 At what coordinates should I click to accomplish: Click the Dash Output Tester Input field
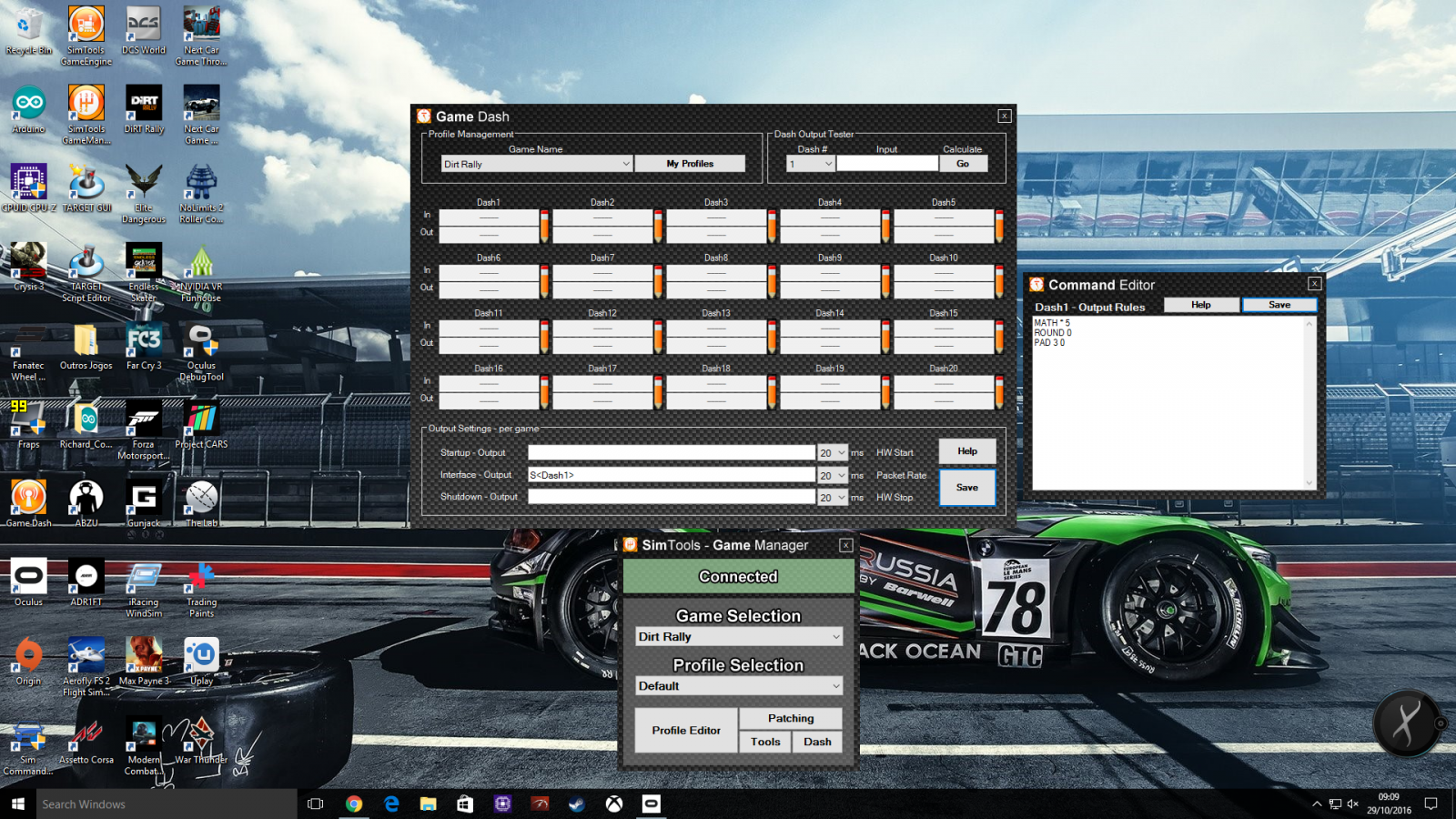[x=887, y=164]
